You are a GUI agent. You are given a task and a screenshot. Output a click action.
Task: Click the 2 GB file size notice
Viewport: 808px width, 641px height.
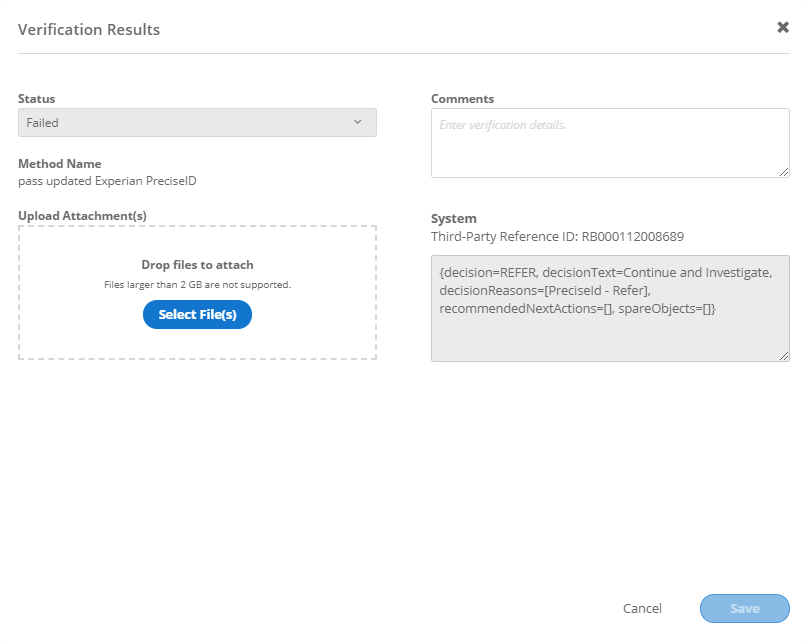[197, 285]
